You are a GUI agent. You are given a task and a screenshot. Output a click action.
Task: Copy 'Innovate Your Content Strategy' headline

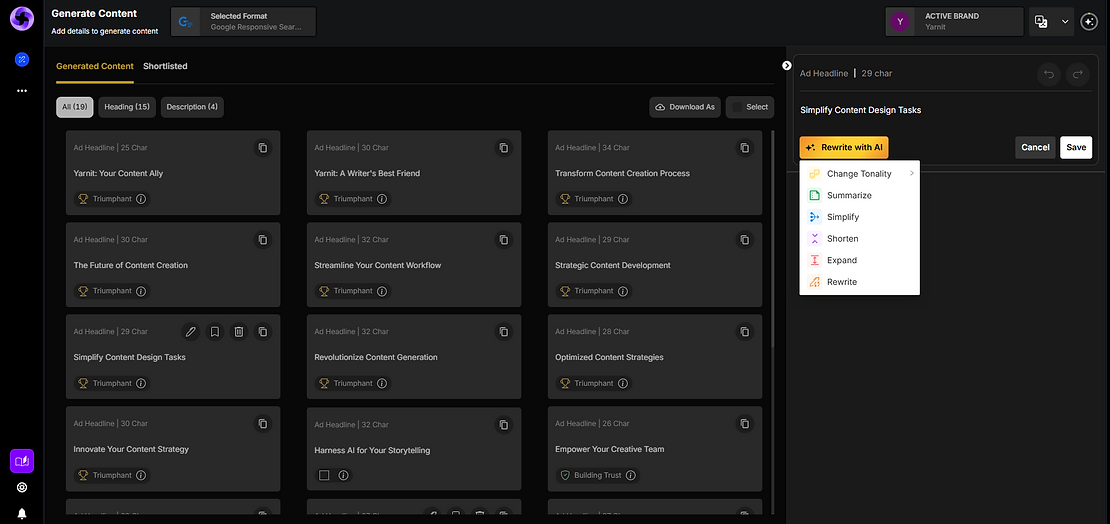[263, 423]
